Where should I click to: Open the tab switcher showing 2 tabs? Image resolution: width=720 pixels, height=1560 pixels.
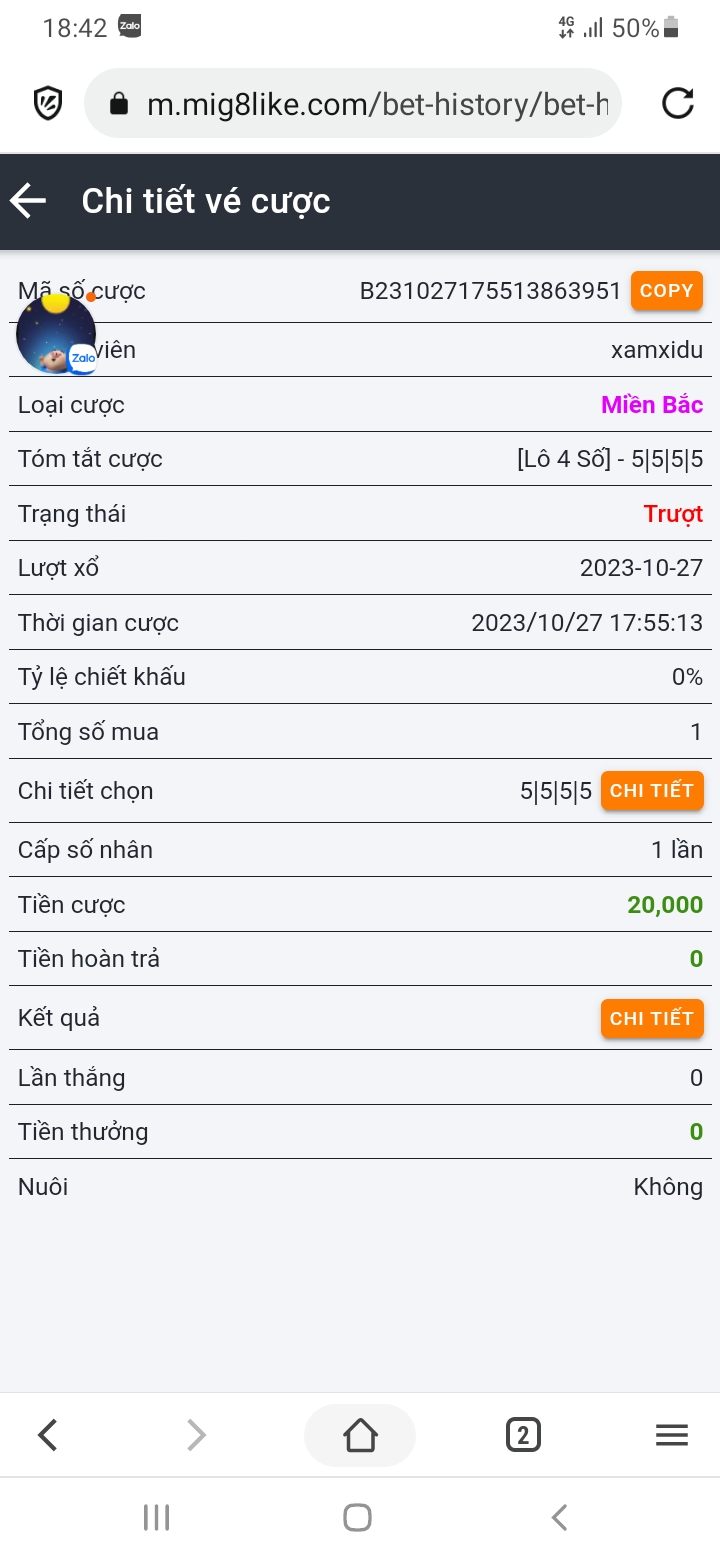523,1436
